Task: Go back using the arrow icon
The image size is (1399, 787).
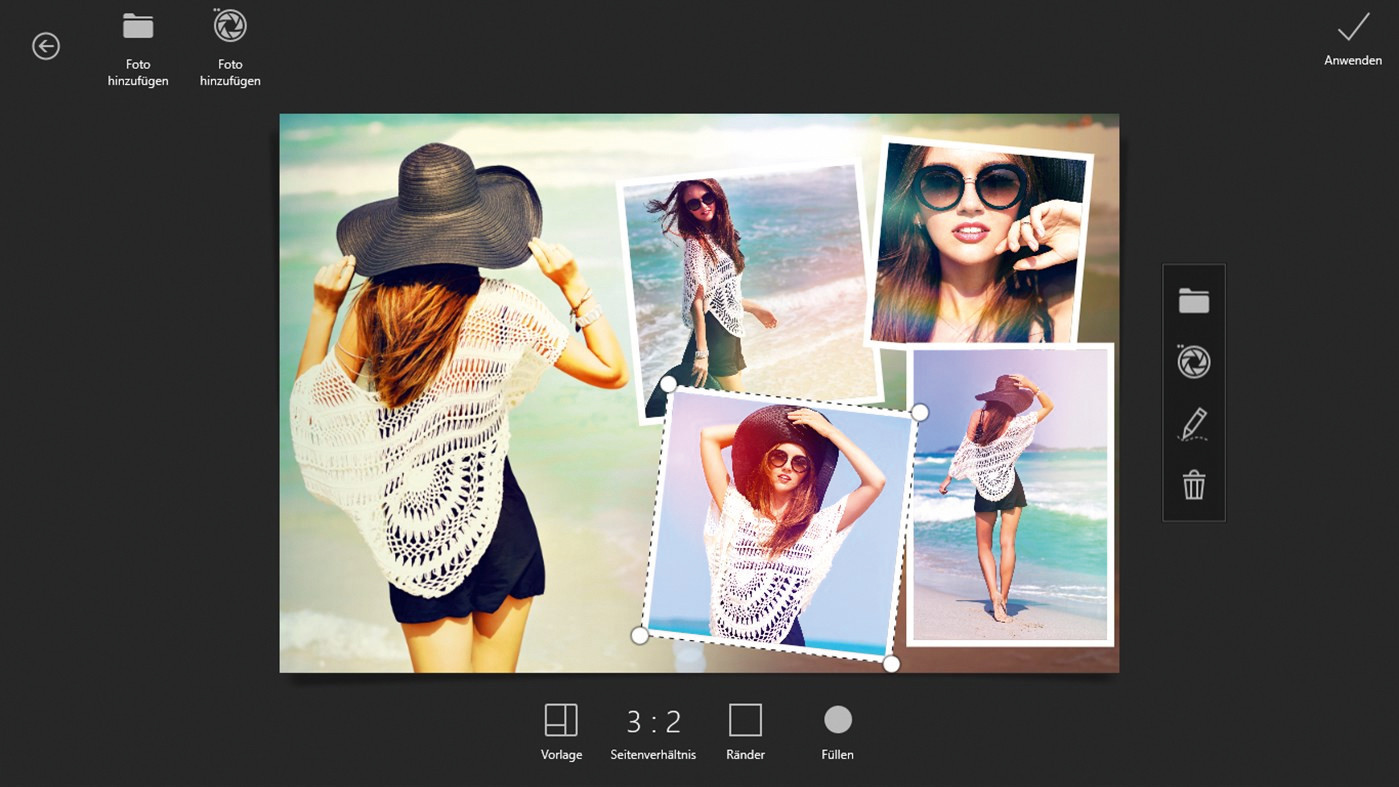Action: tap(46, 46)
